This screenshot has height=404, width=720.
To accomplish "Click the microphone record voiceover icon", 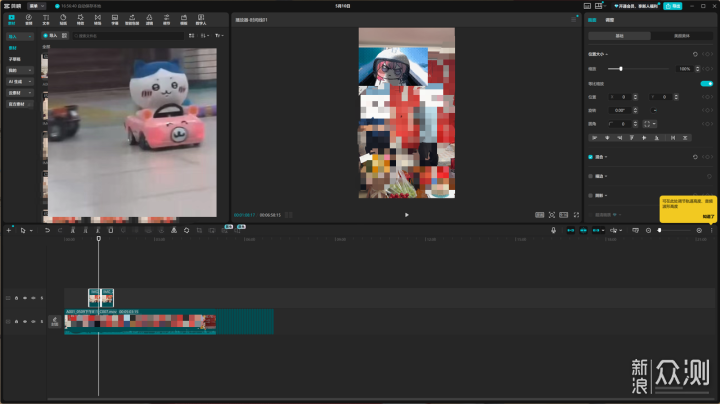I will click(x=553, y=230).
